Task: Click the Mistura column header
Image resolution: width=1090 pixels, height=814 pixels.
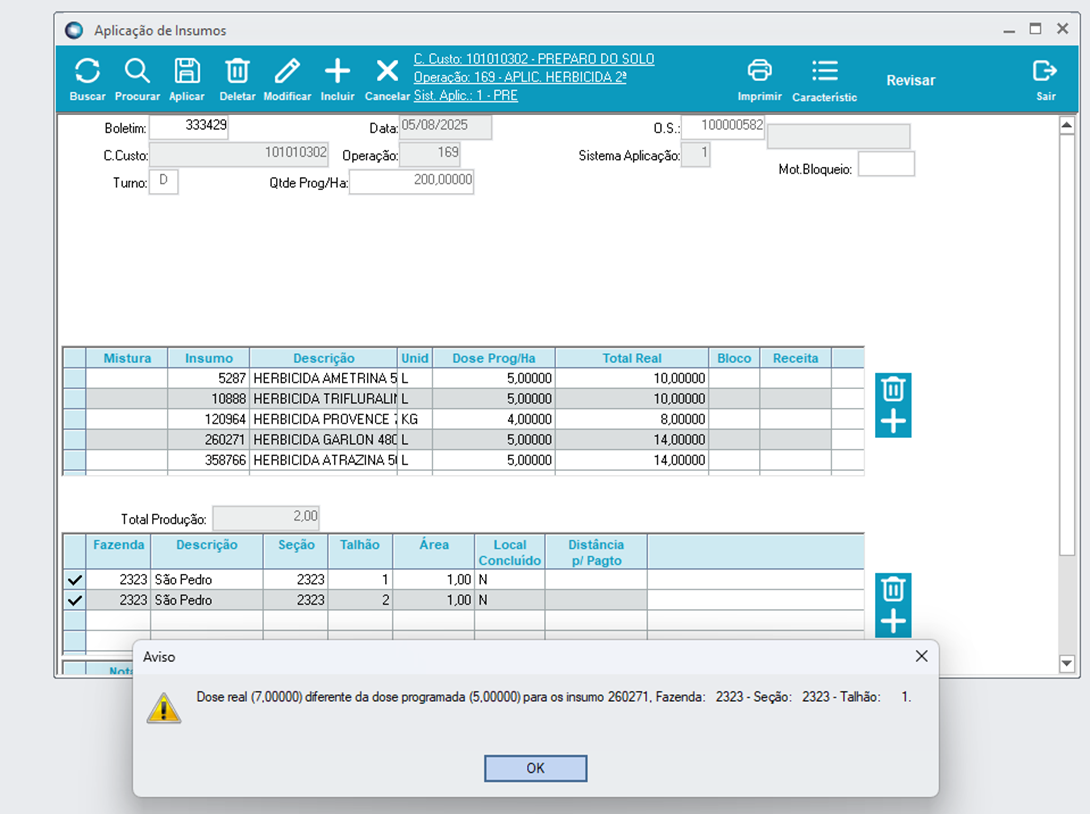Action: (x=127, y=358)
